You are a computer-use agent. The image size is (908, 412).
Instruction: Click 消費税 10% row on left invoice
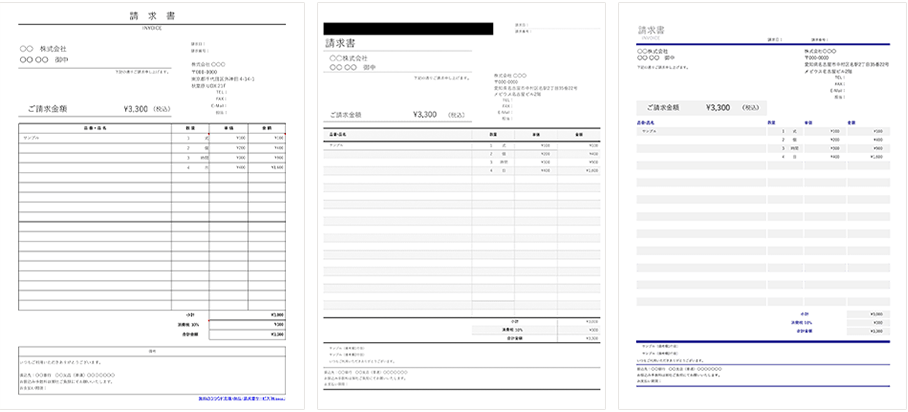[x=192, y=325]
